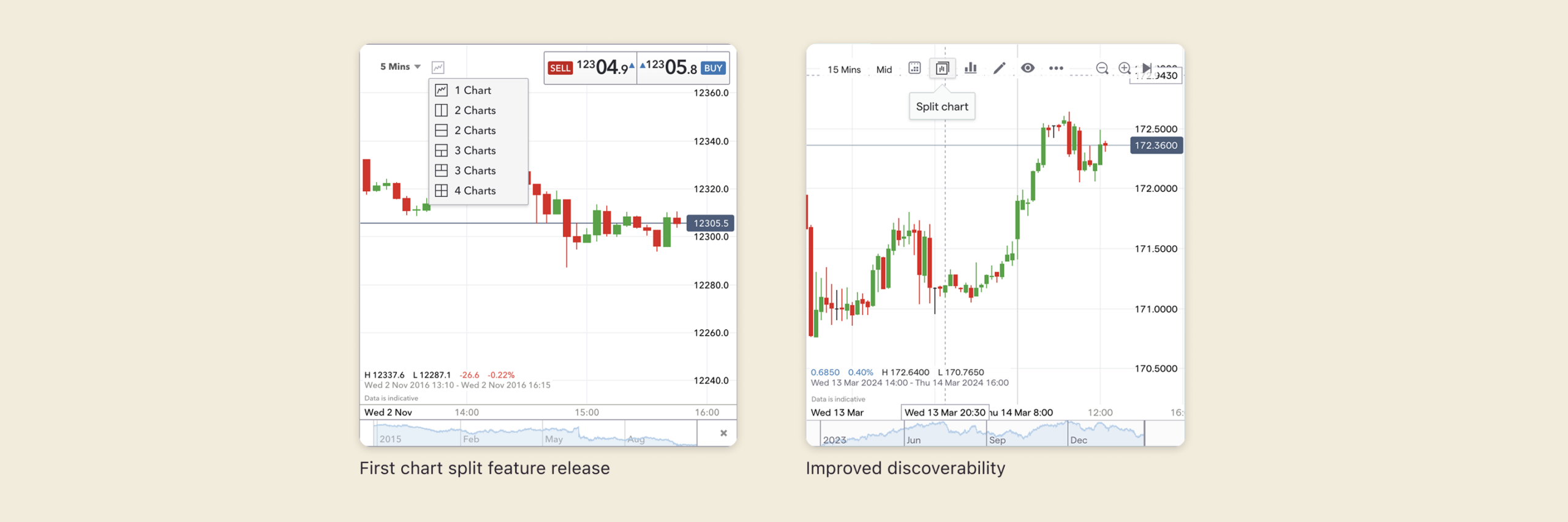Viewport: 1568px width, 522px height.
Task: Click the L 170.7650 low value
Action: (961, 372)
